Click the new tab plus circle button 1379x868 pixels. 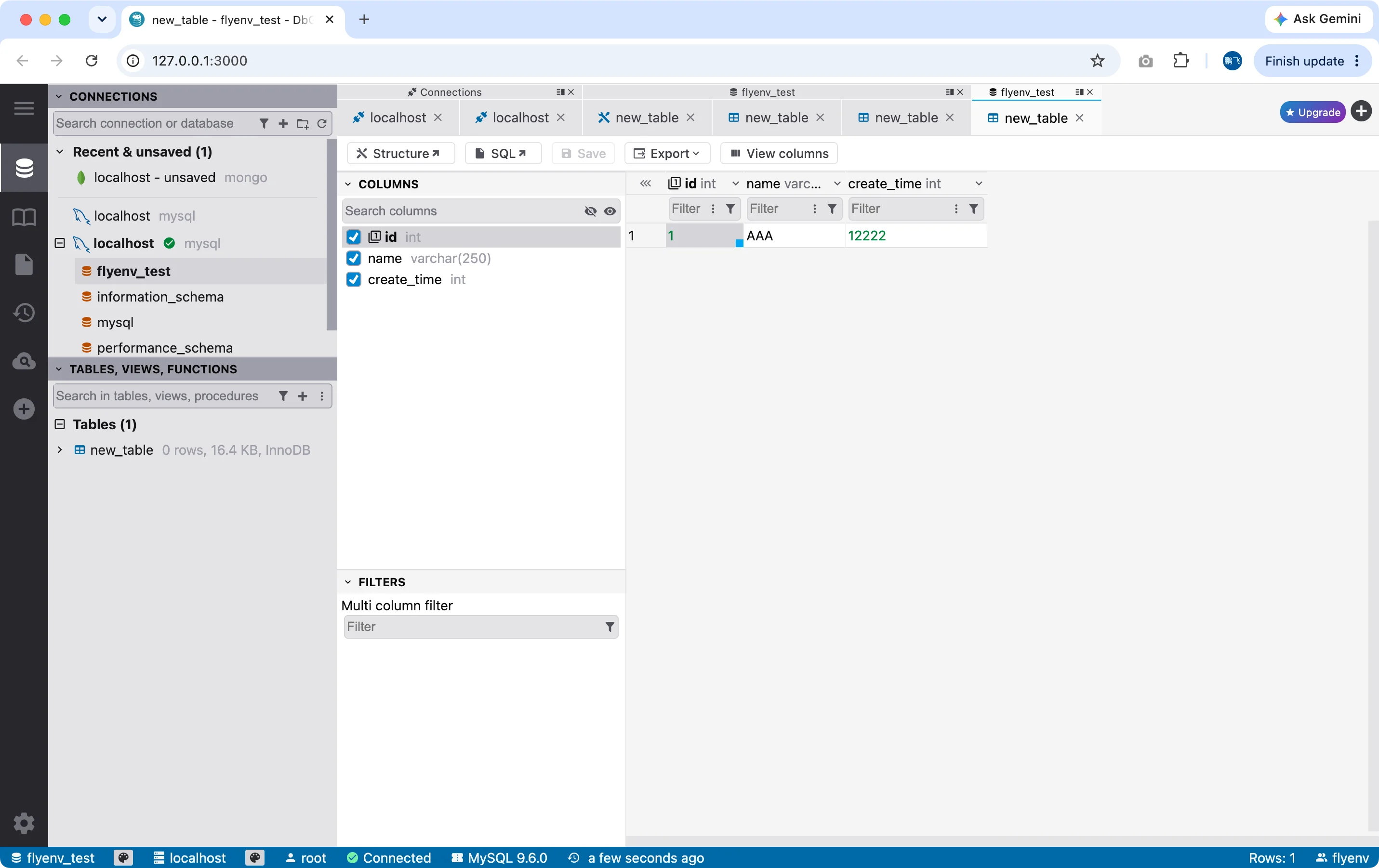(1361, 111)
